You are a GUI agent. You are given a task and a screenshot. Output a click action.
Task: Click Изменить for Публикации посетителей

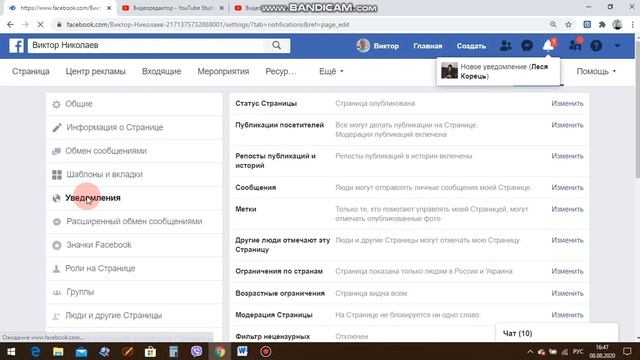click(x=567, y=125)
